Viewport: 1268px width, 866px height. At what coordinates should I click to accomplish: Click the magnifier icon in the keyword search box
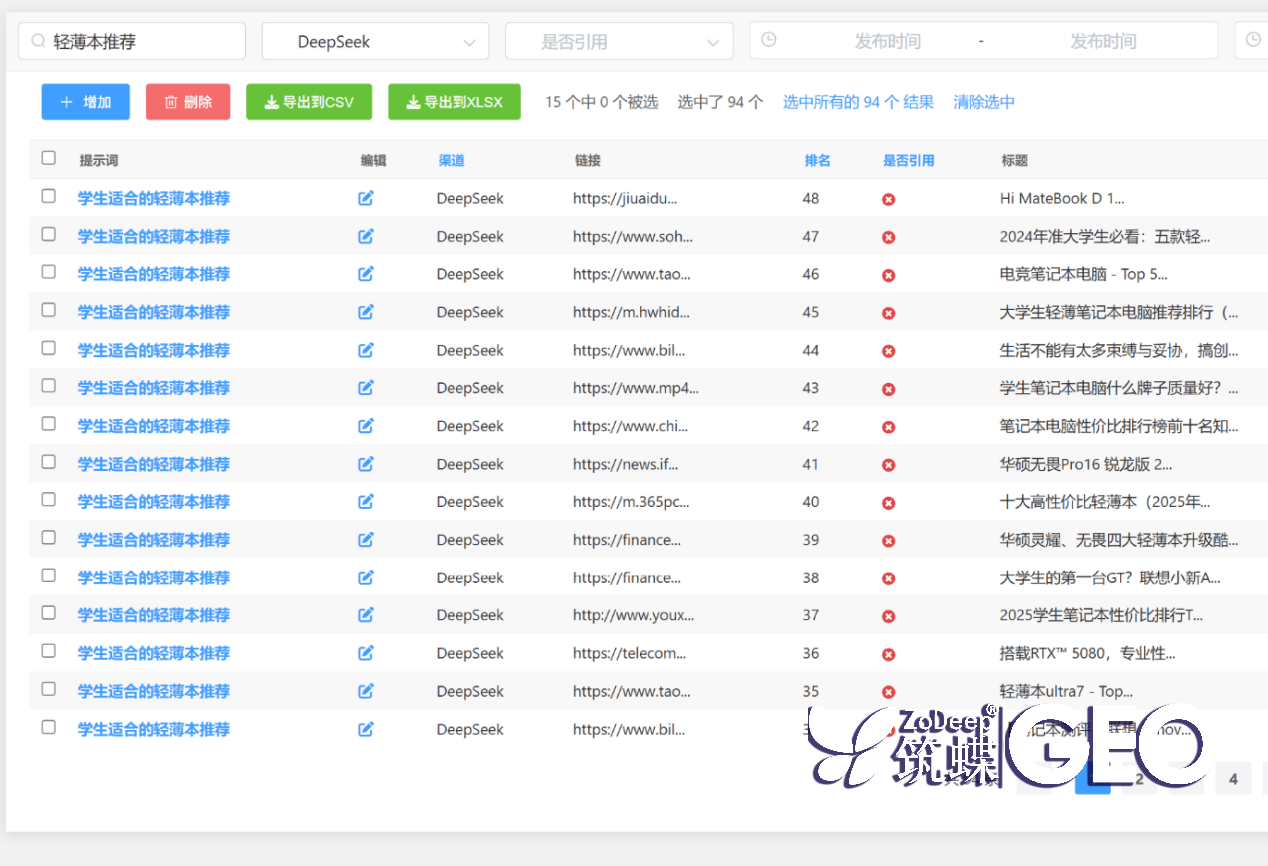pos(38,40)
